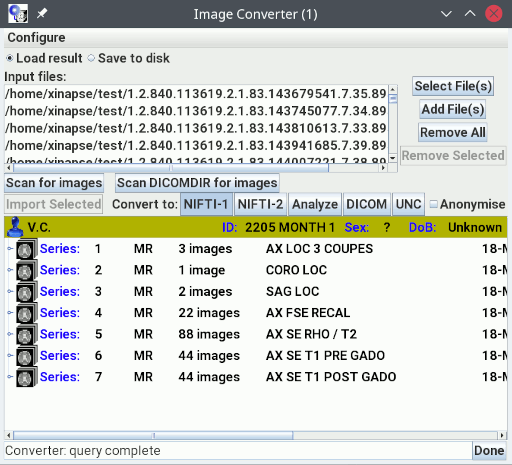Click '88 images' count in Series 5
The height and width of the screenshot is (465, 512).
pyautogui.click(x=209, y=334)
